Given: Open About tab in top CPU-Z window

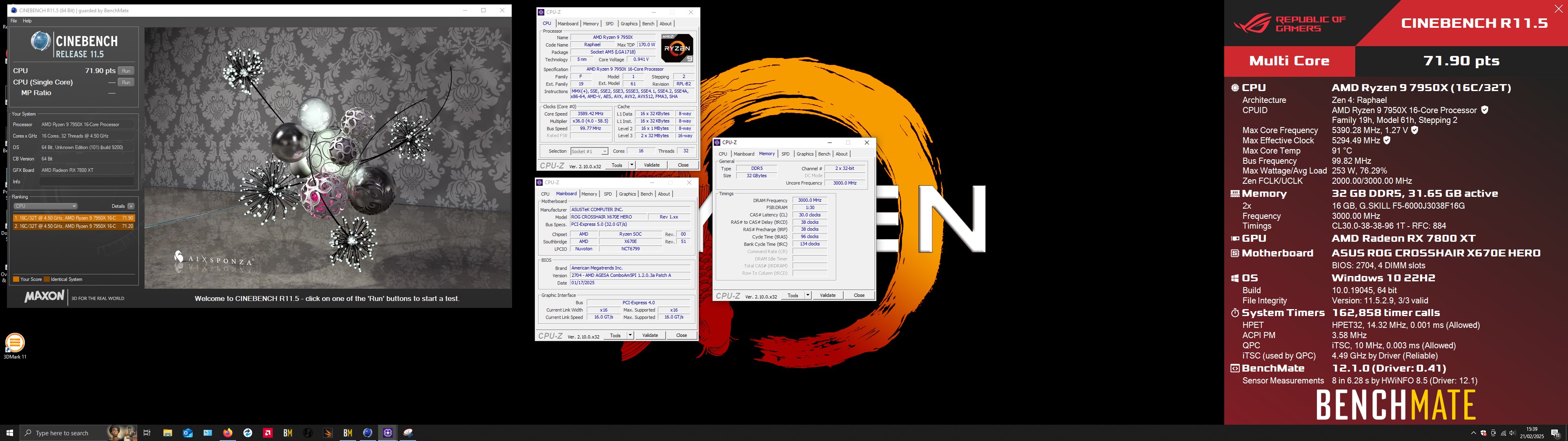Looking at the screenshot, I should [666, 24].
